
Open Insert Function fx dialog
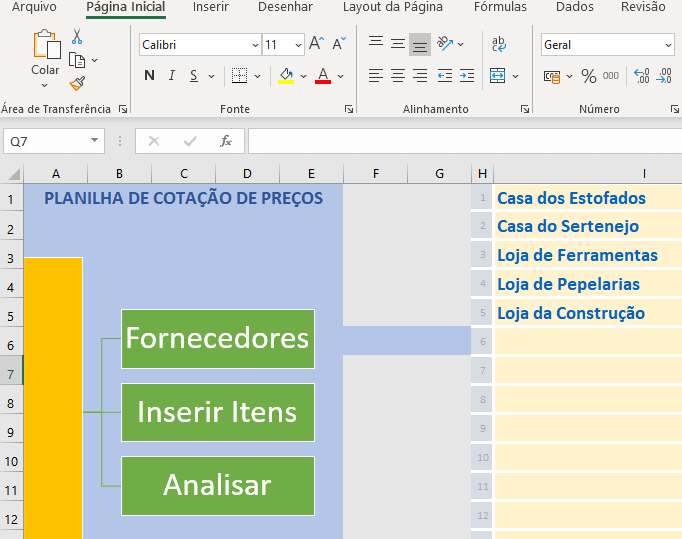tap(226, 141)
